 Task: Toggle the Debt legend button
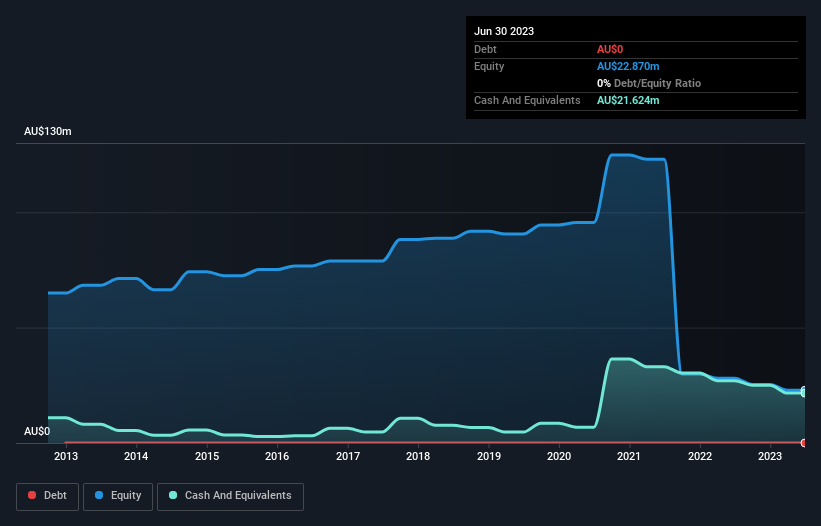coord(48,496)
